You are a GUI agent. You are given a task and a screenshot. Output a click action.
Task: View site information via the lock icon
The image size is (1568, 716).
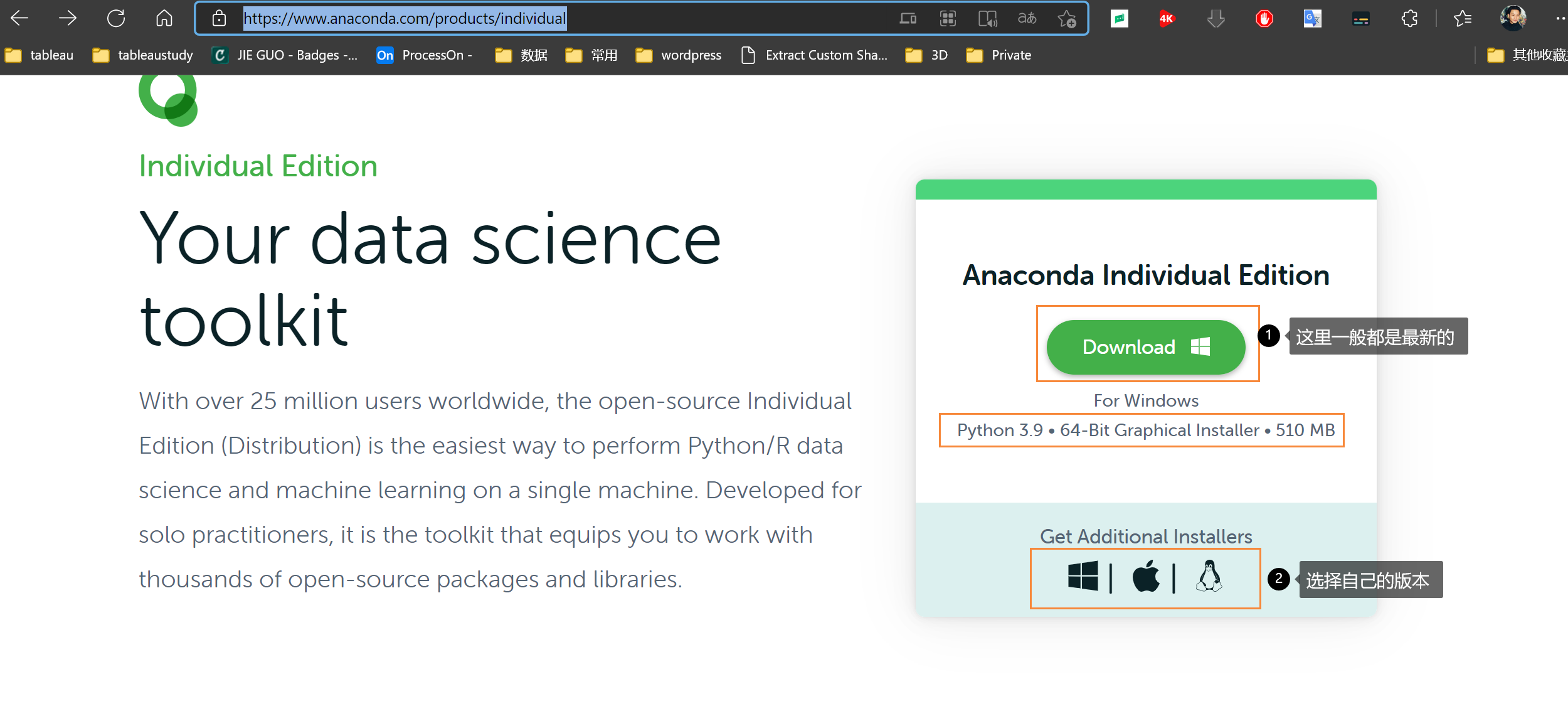[219, 18]
